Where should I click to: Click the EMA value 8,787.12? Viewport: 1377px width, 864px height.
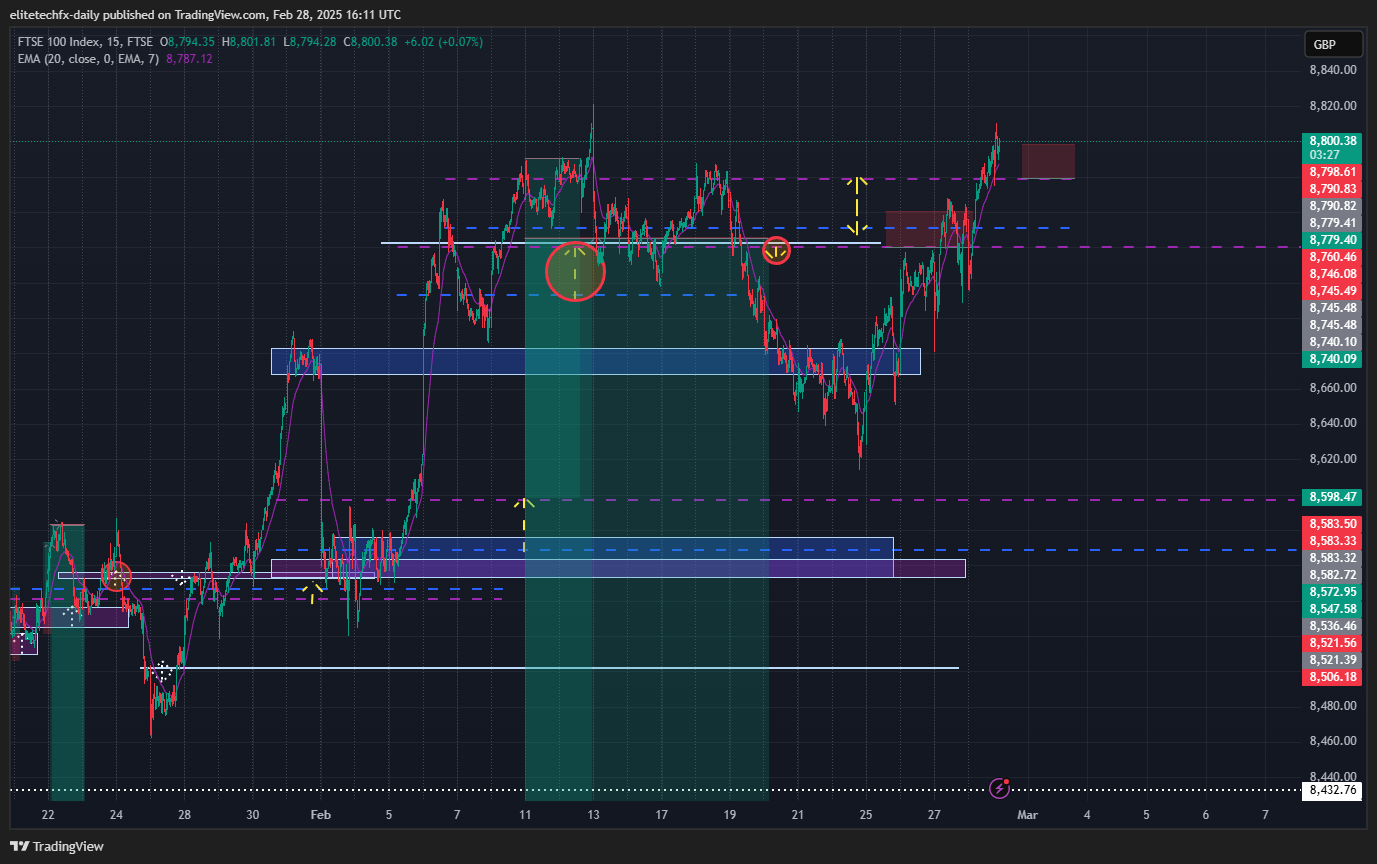coord(189,59)
